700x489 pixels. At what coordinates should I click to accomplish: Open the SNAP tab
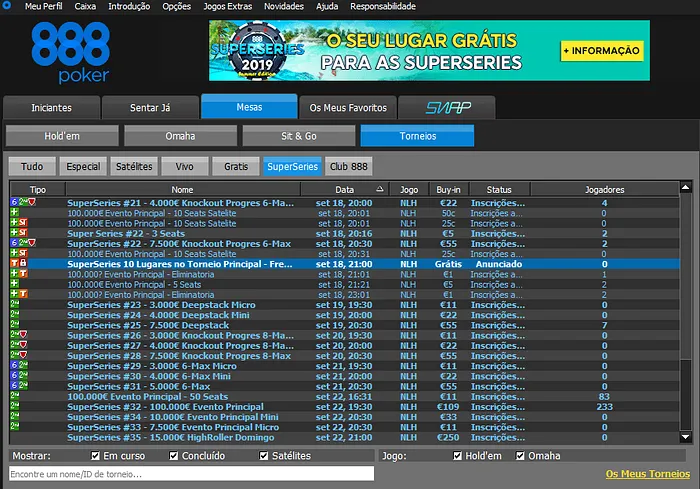(x=447, y=108)
